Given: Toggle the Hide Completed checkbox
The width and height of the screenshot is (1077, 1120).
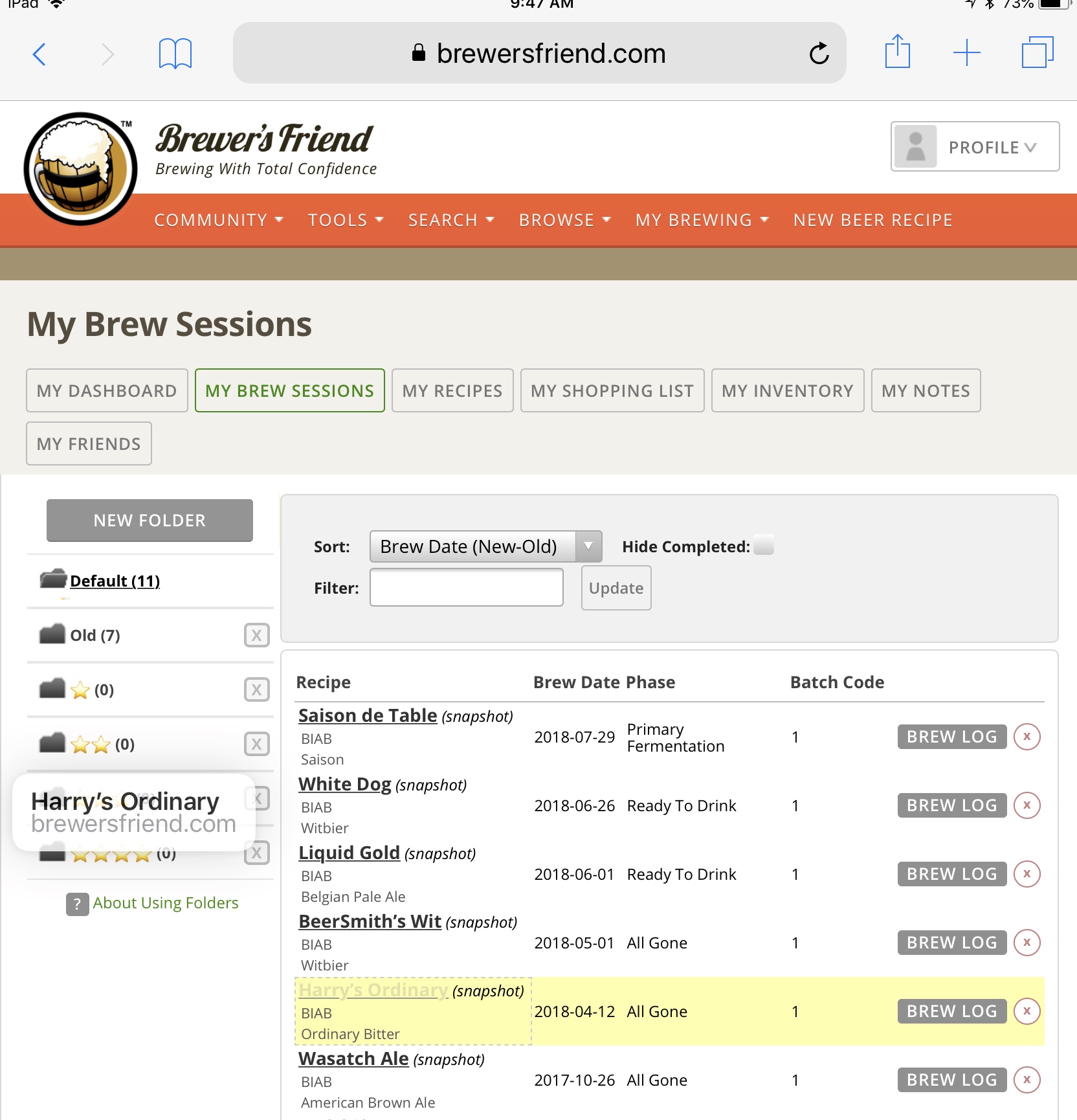Looking at the screenshot, I should 764,546.
